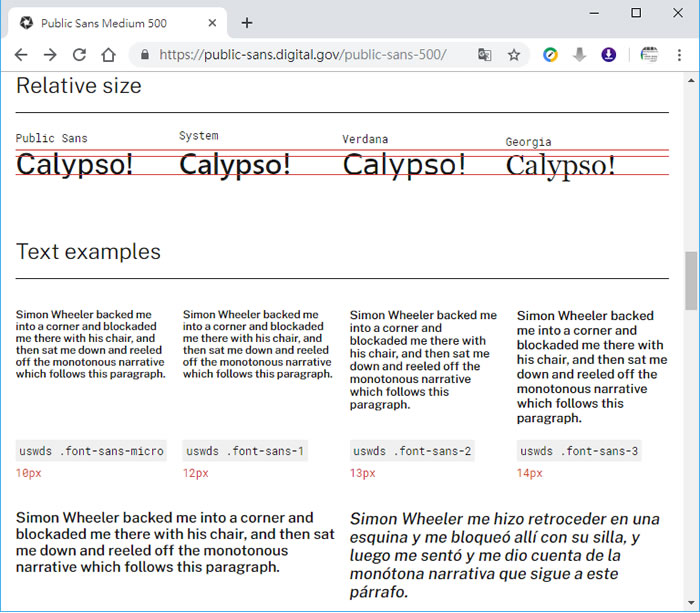The height and width of the screenshot is (613, 700).
Task: Click the Calypso! sample under Georgia
Action: coord(560,166)
